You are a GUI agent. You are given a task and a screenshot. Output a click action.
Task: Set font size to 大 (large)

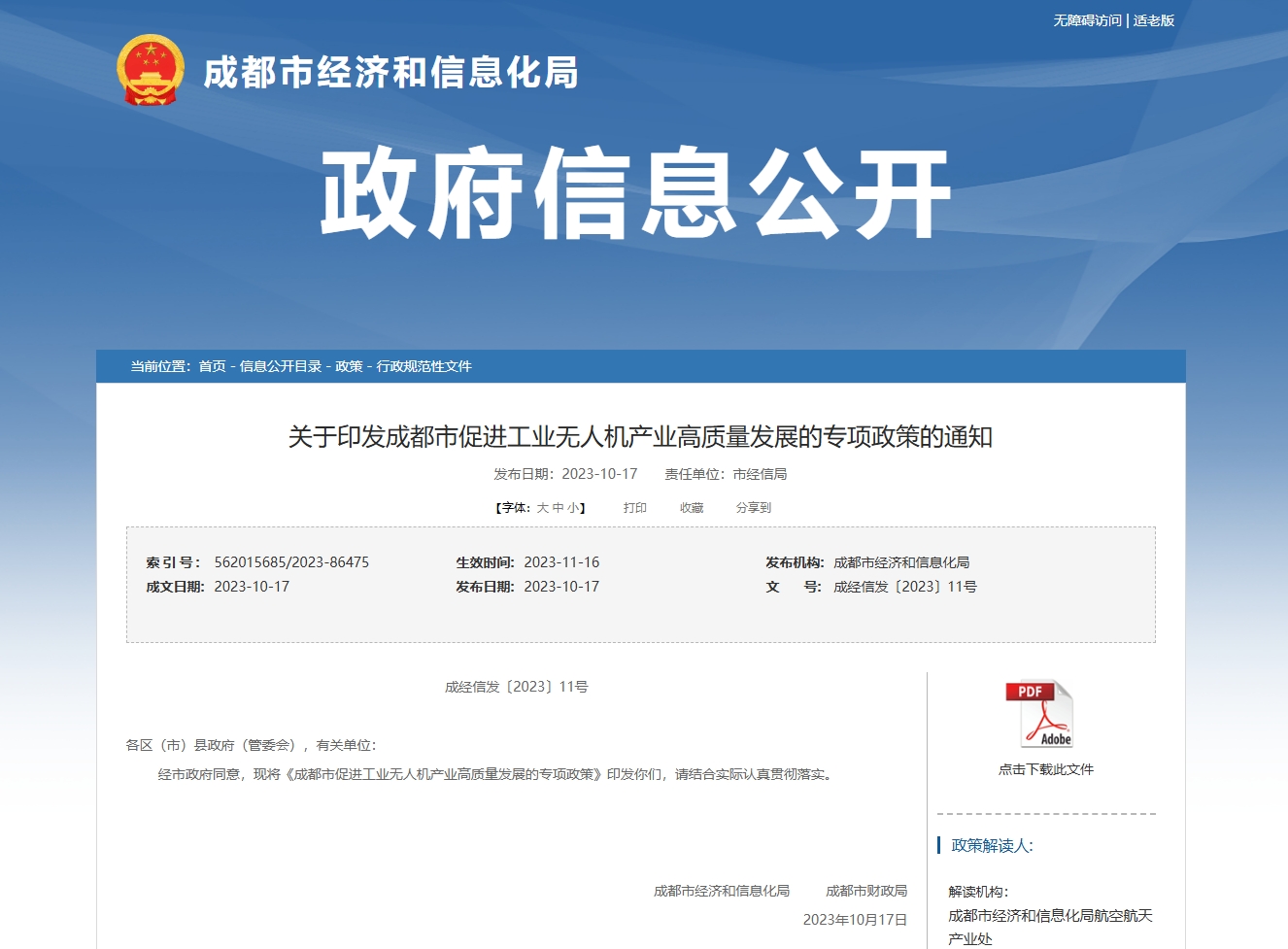pos(543,508)
